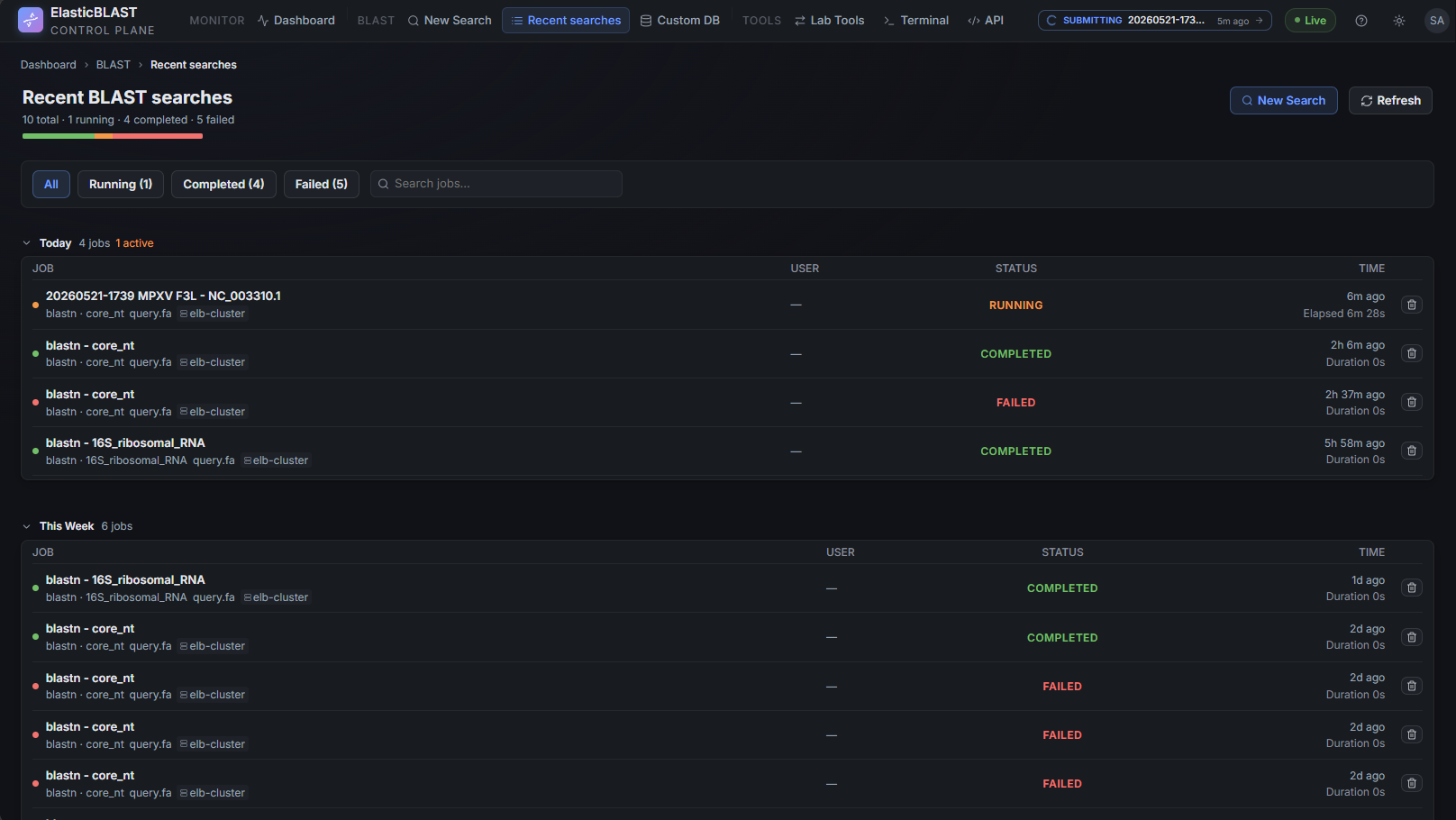Open This Week blastn - 16S_ribosomal_RNA job
Image resolution: width=1456 pixels, height=820 pixels.
(x=125, y=579)
